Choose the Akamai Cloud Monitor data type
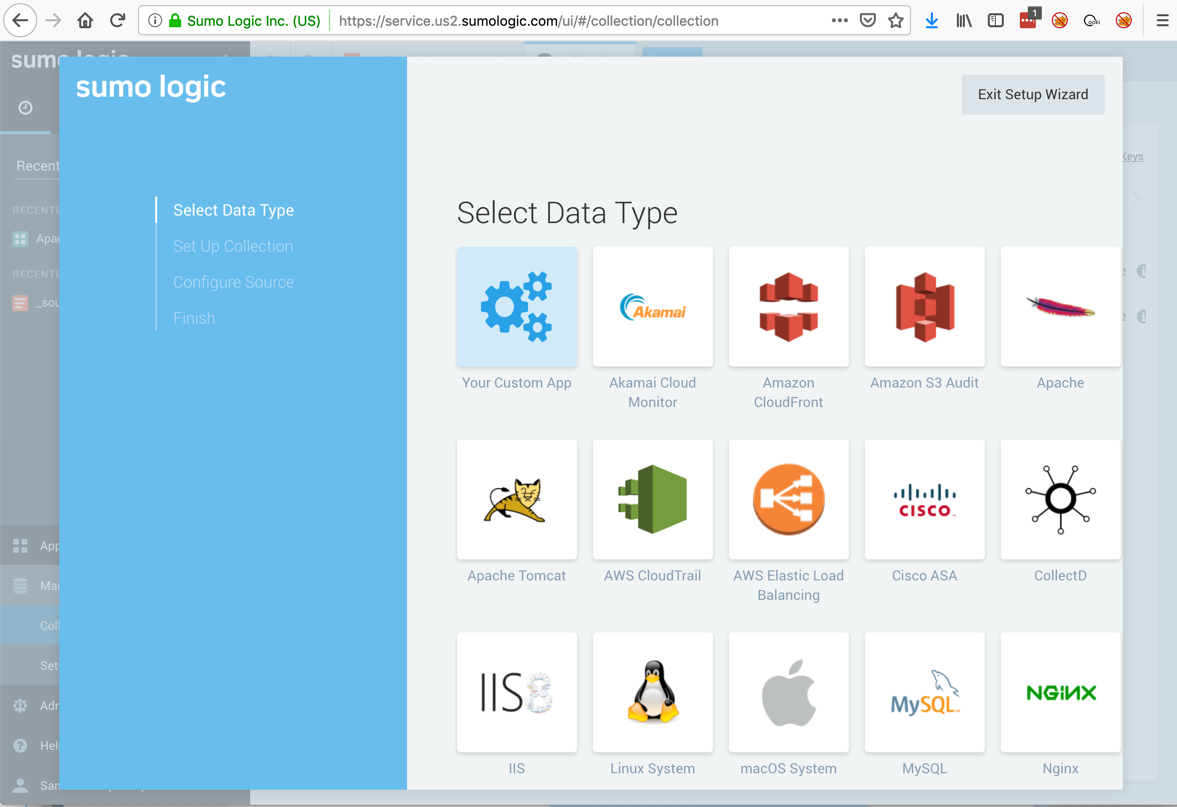This screenshot has height=807, width=1177. (652, 306)
